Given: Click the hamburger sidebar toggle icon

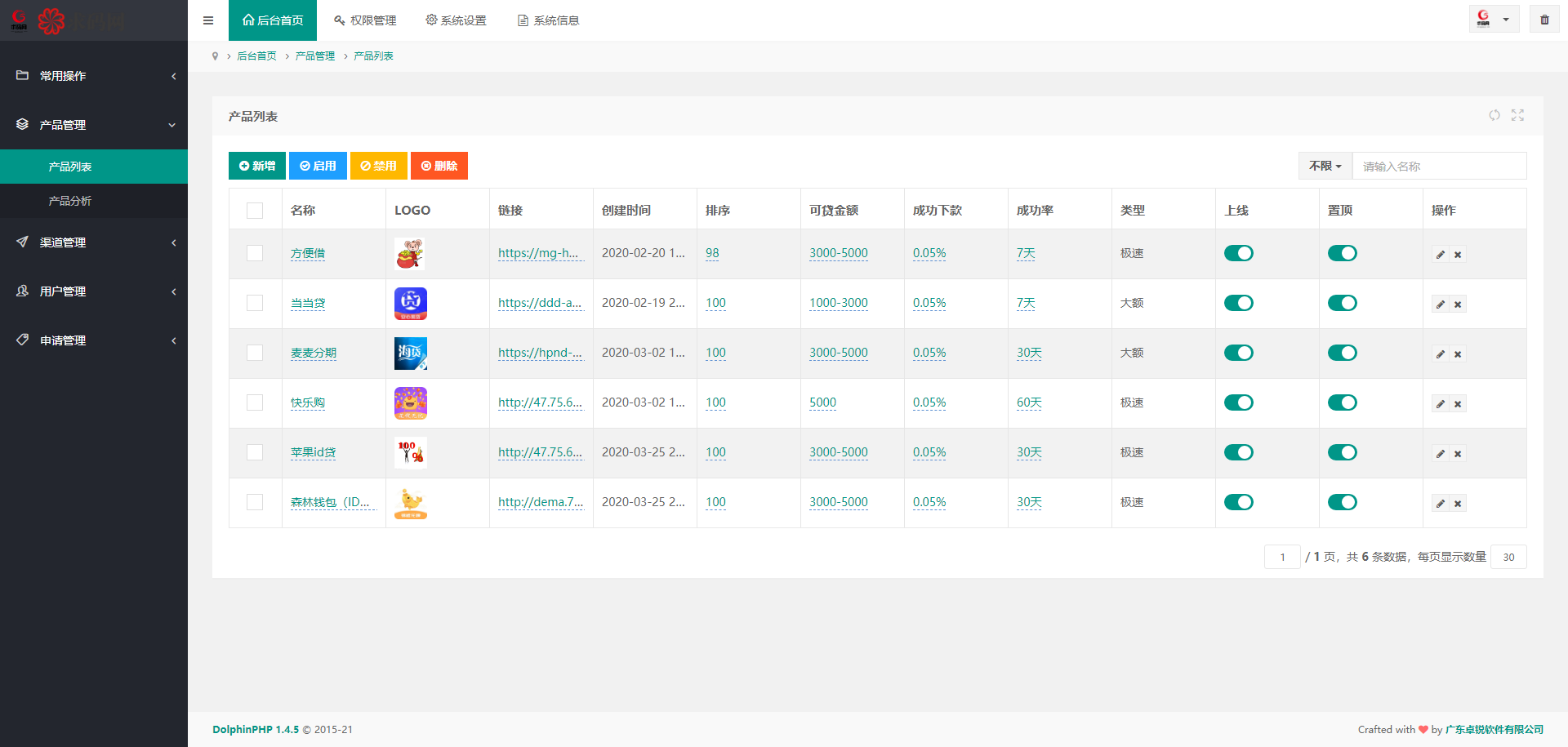Looking at the screenshot, I should coord(208,20).
